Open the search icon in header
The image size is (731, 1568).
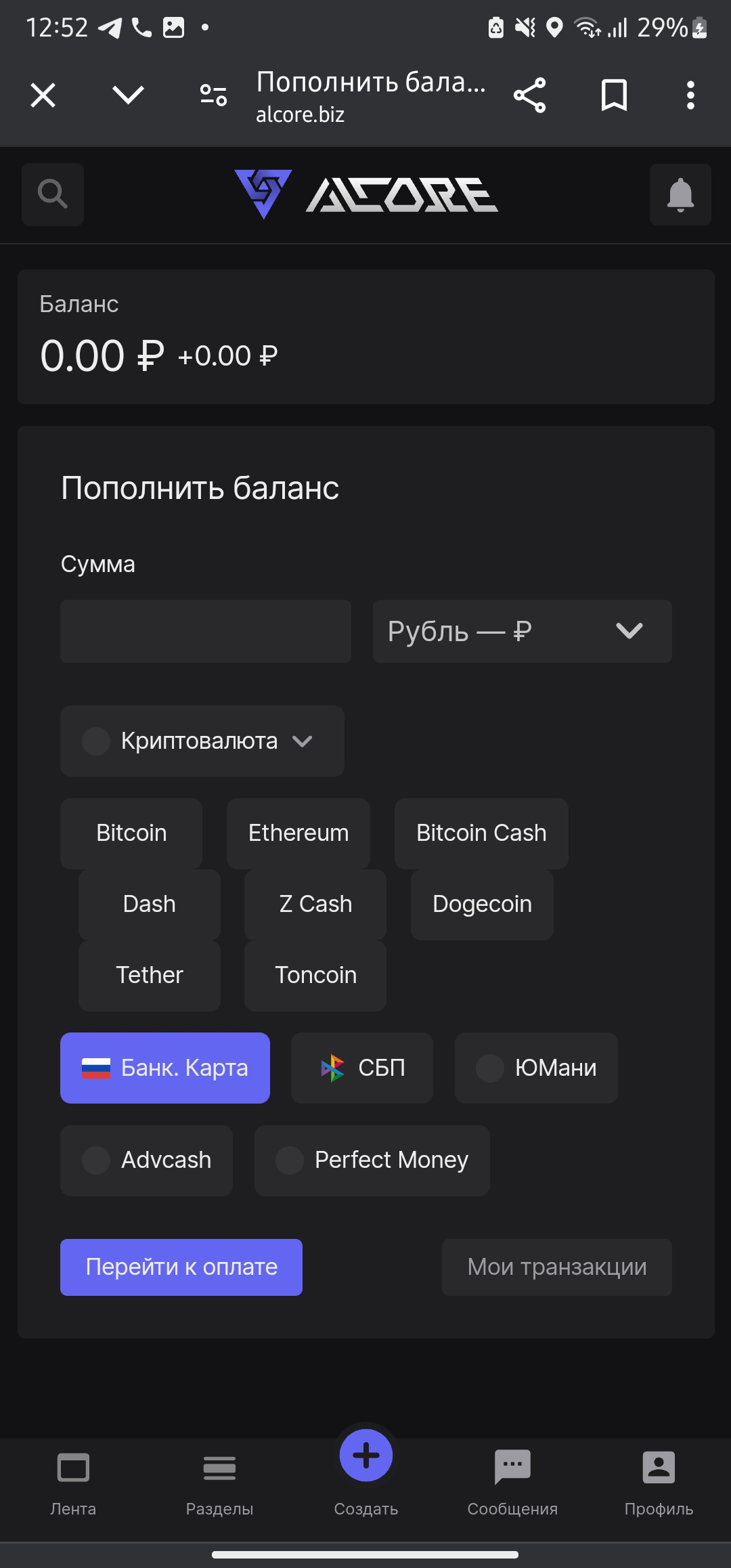tap(53, 194)
